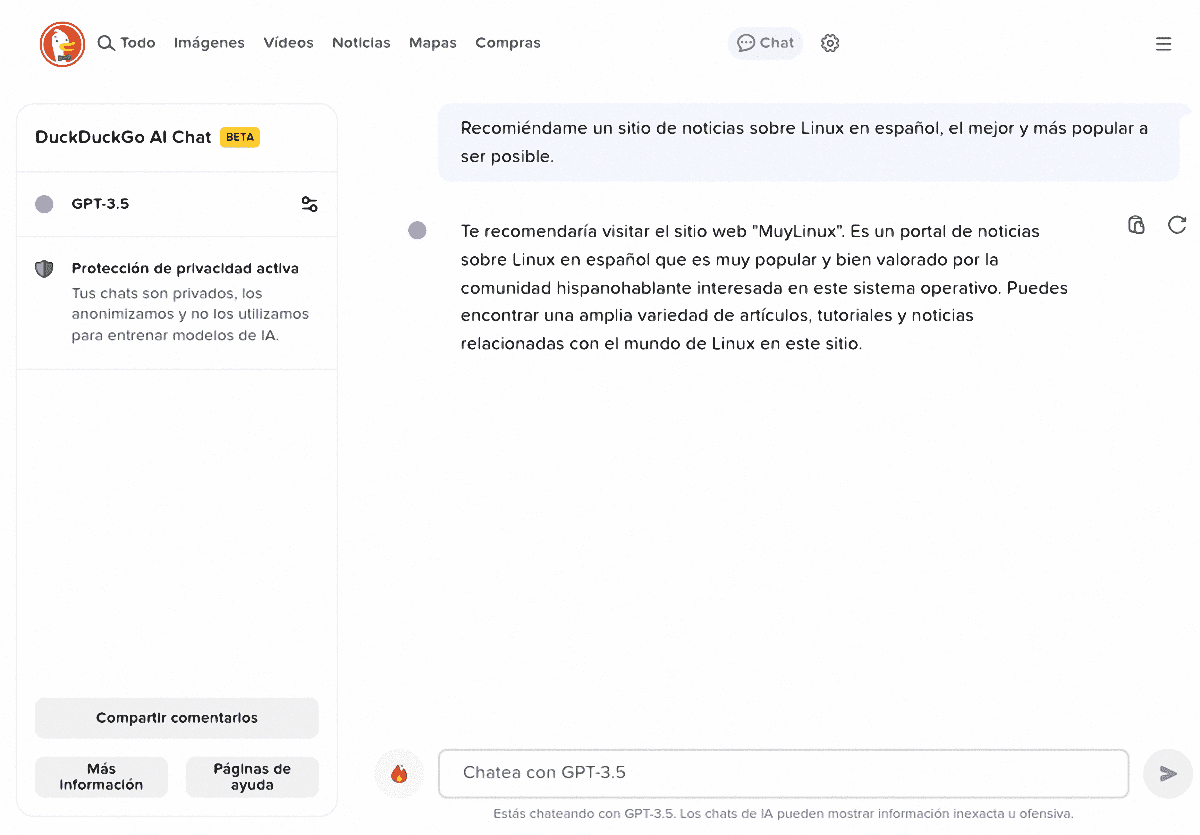Click the BETA badge
The width and height of the screenshot is (1200, 835).
[240, 137]
